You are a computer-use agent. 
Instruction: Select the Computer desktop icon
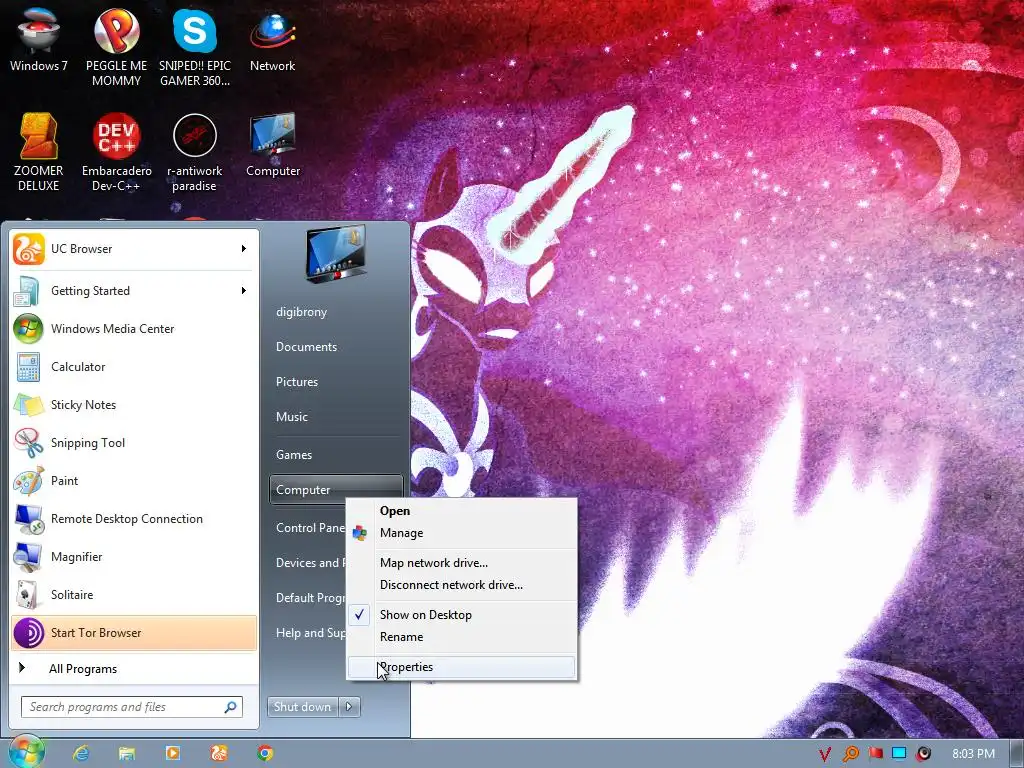point(272,145)
